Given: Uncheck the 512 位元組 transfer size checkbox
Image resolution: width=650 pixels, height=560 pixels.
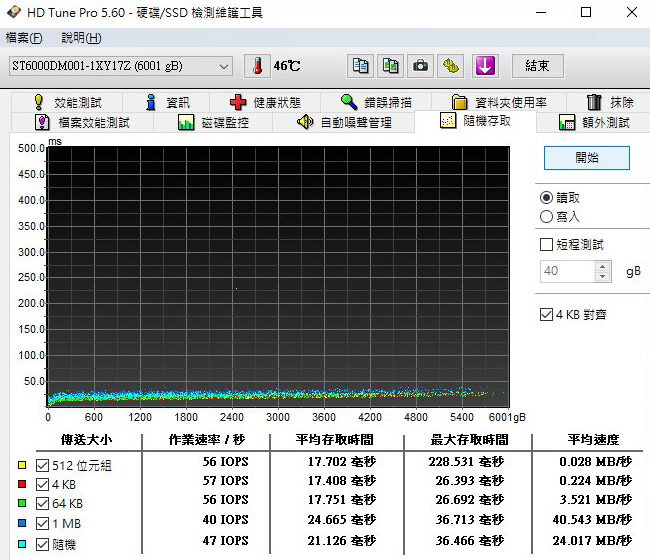Looking at the screenshot, I should pyautogui.click(x=42, y=465).
